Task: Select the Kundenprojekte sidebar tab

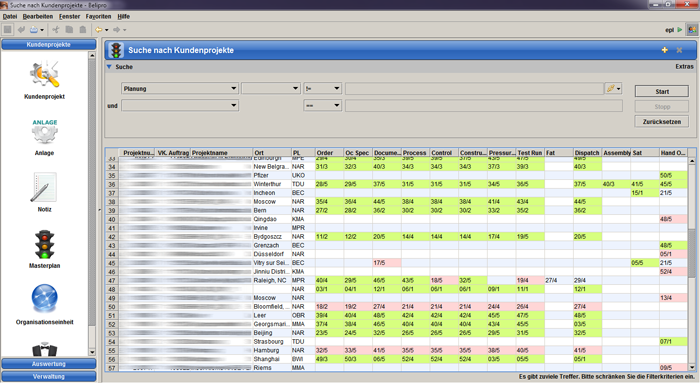Action: click(49, 45)
